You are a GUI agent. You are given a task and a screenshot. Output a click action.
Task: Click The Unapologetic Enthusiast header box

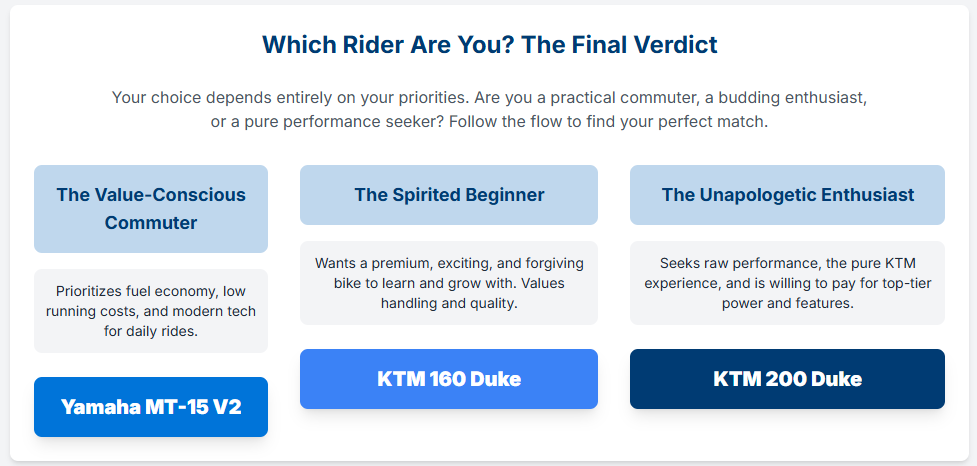787,195
